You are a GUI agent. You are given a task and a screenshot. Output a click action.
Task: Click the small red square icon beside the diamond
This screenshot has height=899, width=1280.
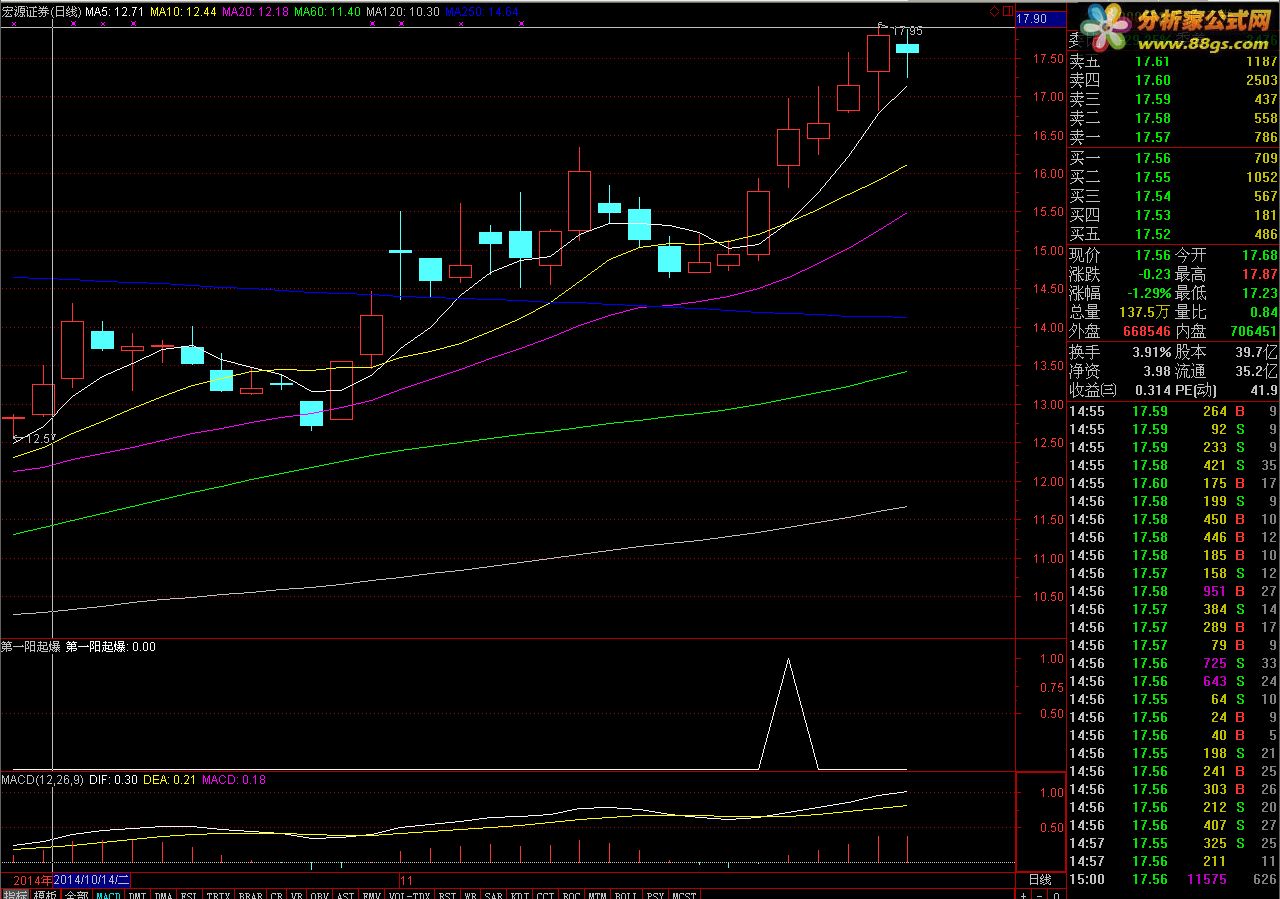pos(1006,11)
